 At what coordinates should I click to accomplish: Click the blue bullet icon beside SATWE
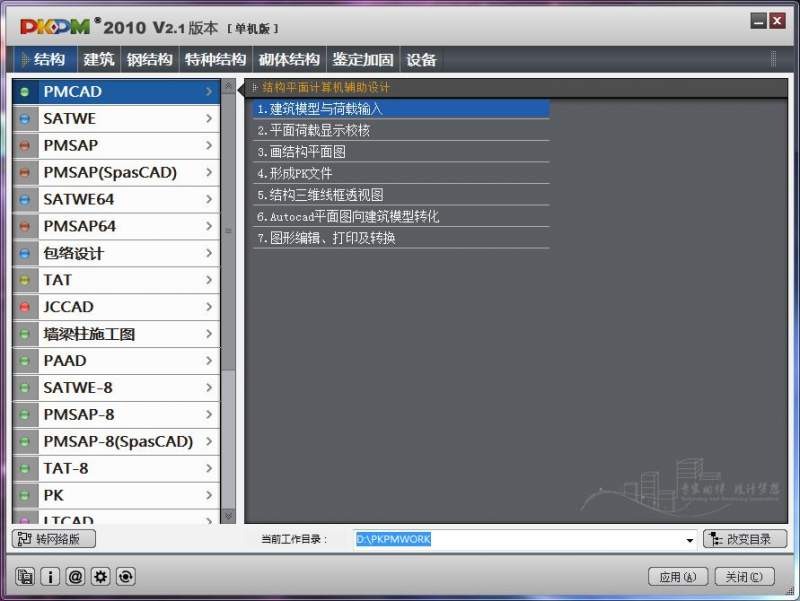[24, 119]
